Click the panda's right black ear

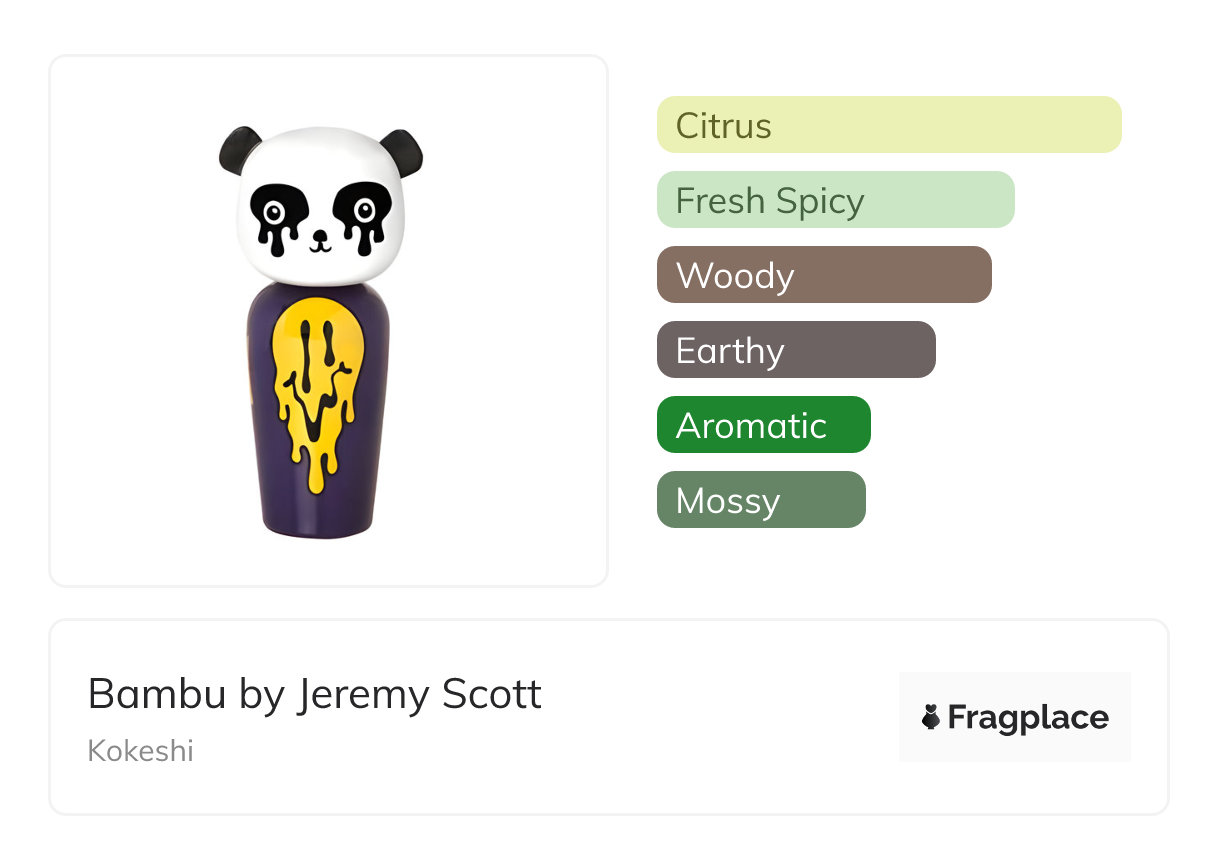pos(402,151)
